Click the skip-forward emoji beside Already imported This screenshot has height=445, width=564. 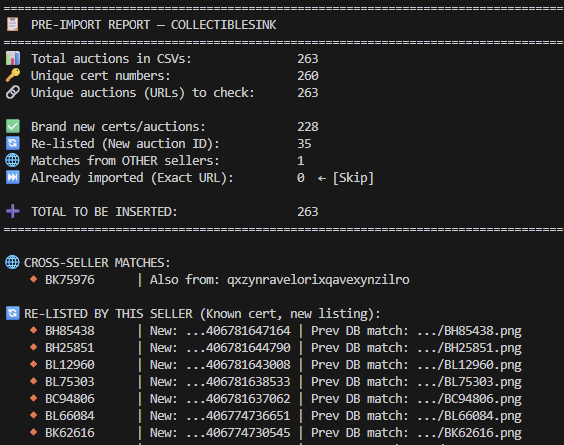13,177
